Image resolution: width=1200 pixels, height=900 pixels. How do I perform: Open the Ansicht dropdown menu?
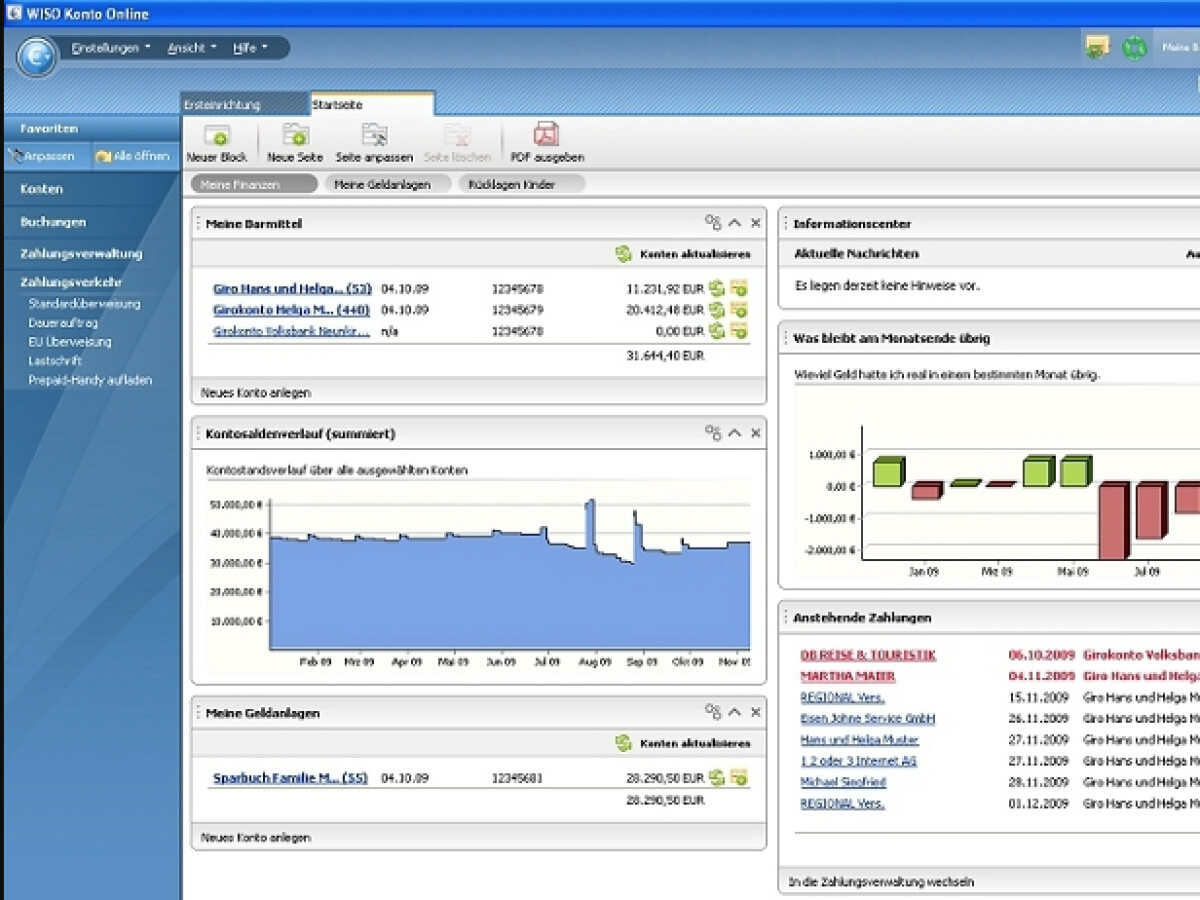192,48
